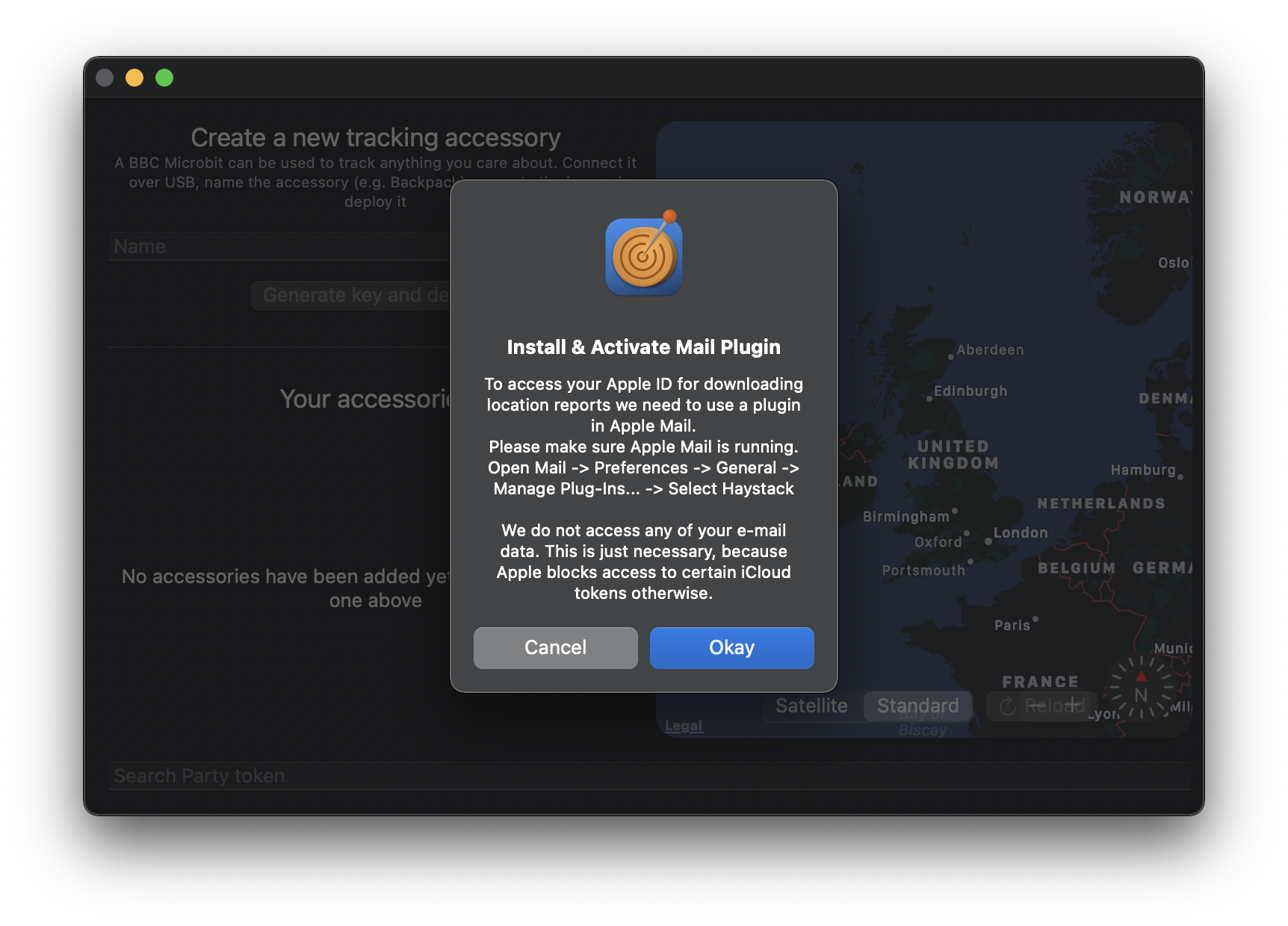
Task: Click Portsmouth label on the map
Action: [x=924, y=571]
